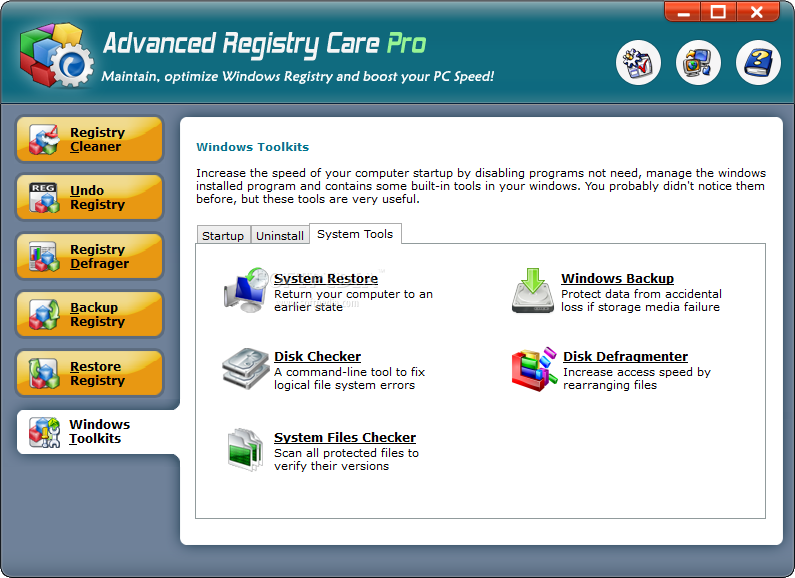Click the Disk Defragmenter colored blocks icon
The height and width of the screenshot is (578, 795).
click(534, 369)
